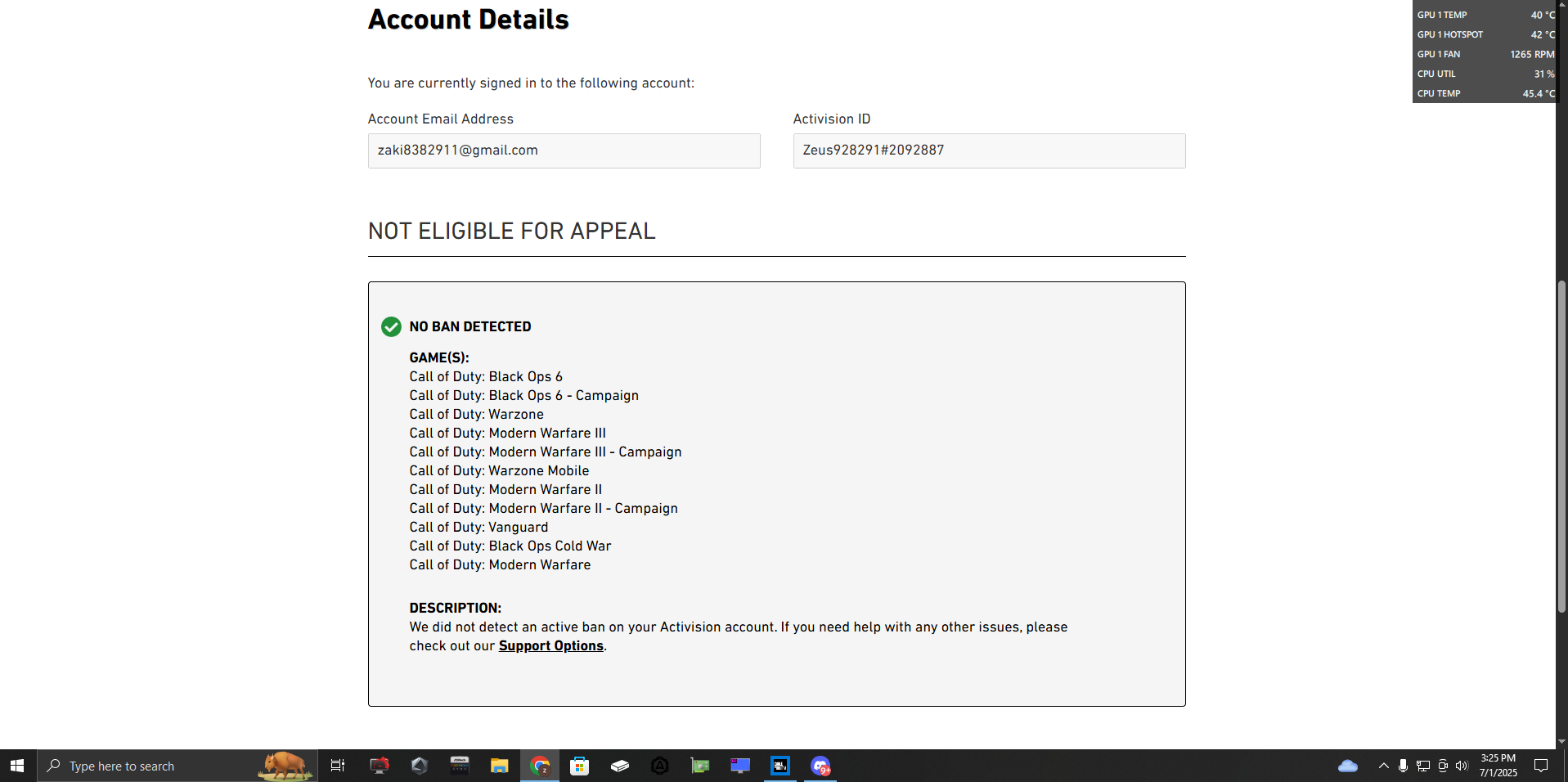Open the Action Center notifications icon
Viewport: 1568px width, 782px height.
[x=1541, y=766]
